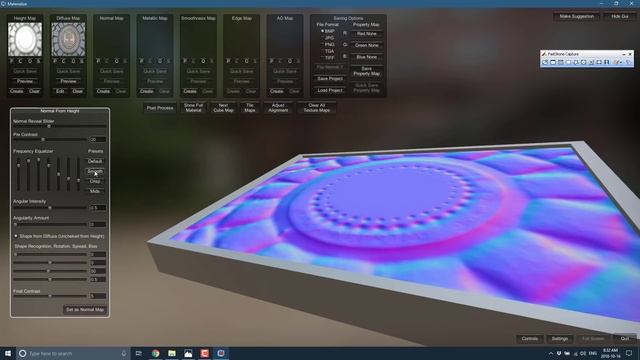640x360 pixels.
Task: Click the Hide Gui button
Action: click(620, 16)
